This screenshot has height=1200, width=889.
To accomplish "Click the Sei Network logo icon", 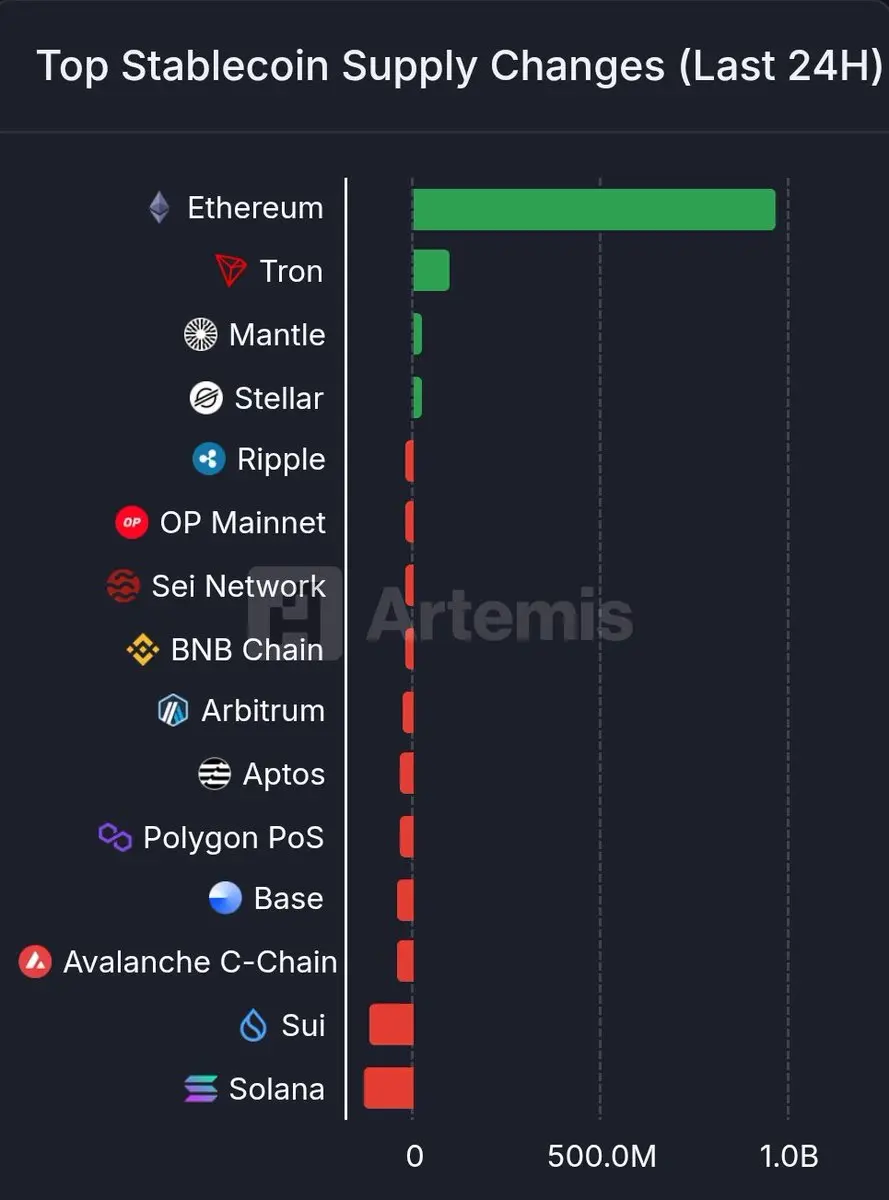I will (123, 586).
